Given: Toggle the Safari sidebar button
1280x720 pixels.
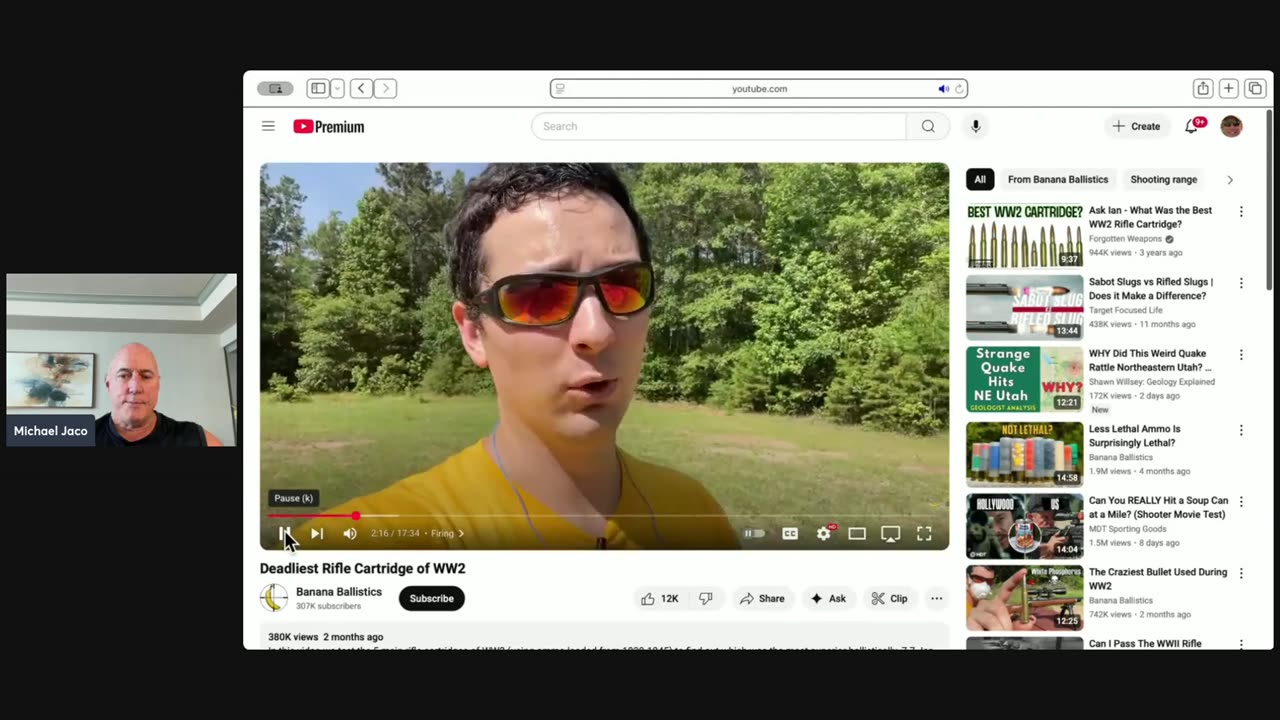Looking at the screenshot, I should 318,89.
